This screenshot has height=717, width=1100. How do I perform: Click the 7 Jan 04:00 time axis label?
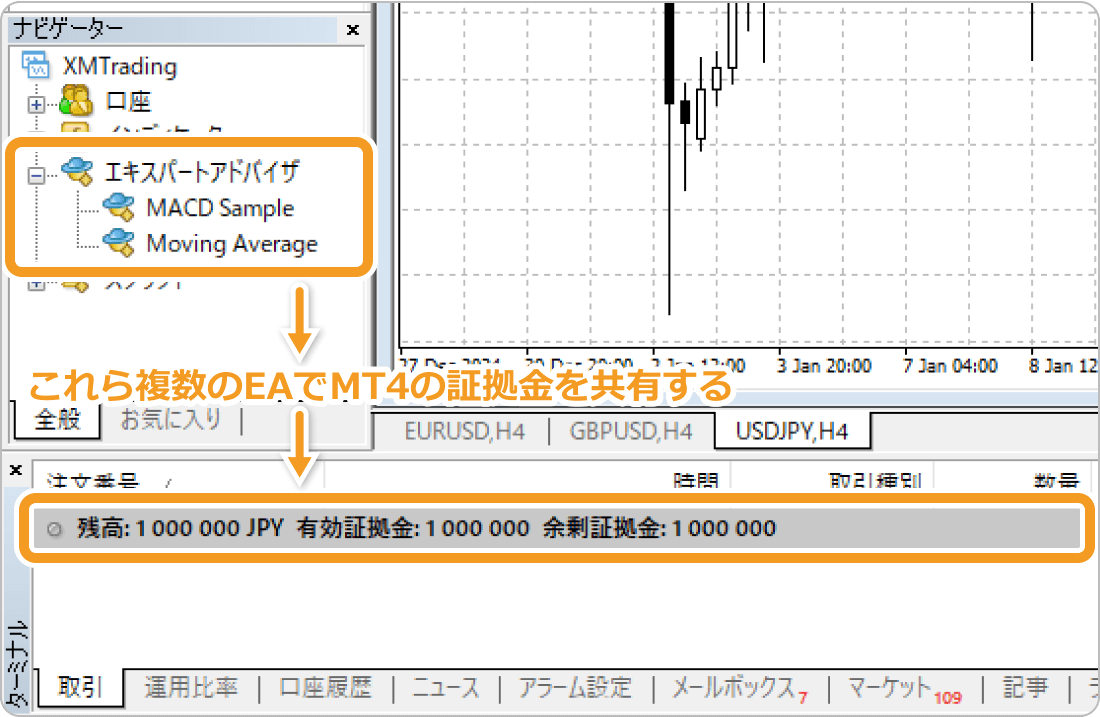click(x=951, y=366)
